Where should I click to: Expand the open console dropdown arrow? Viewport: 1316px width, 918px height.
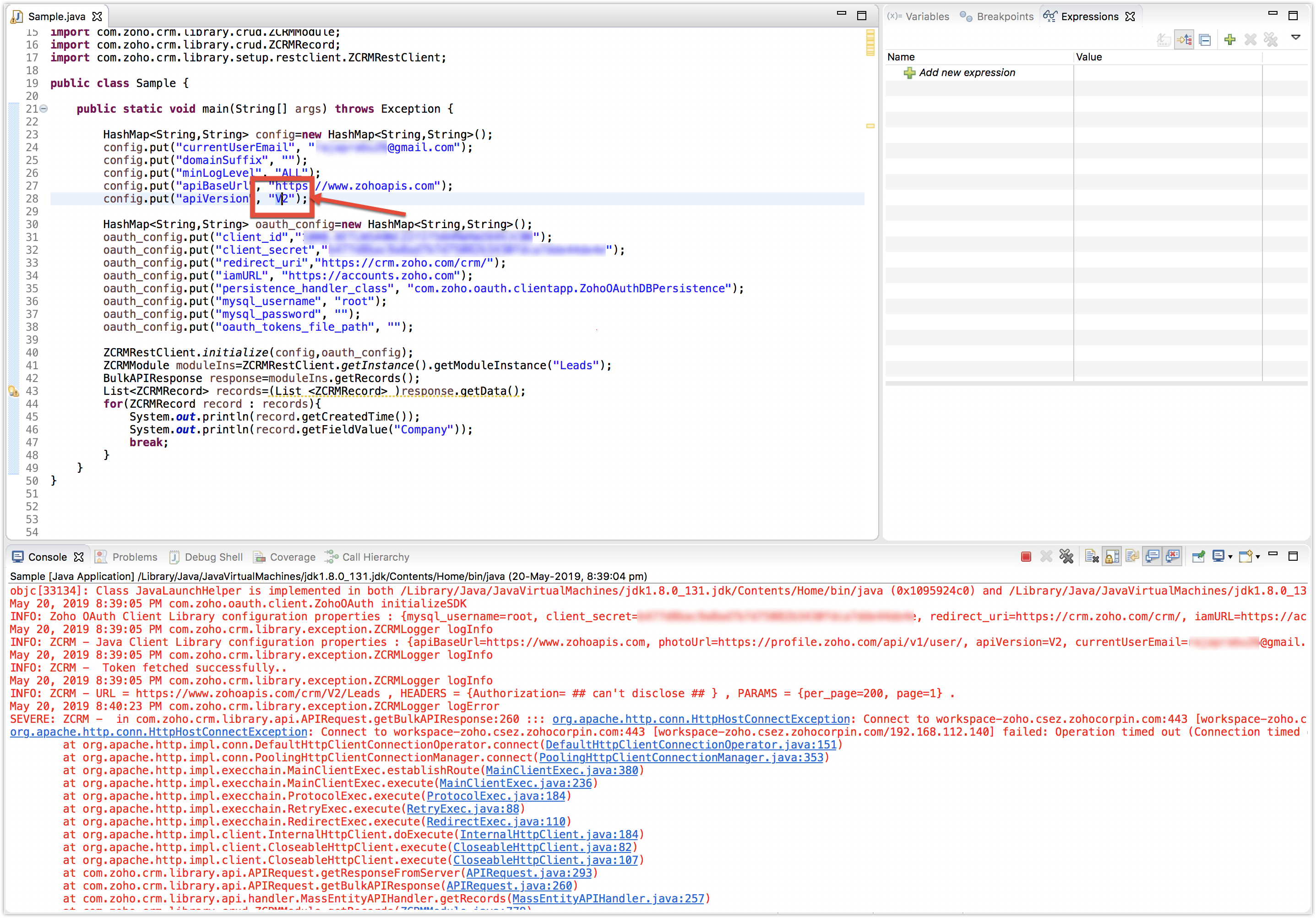(x=1257, y=557)
